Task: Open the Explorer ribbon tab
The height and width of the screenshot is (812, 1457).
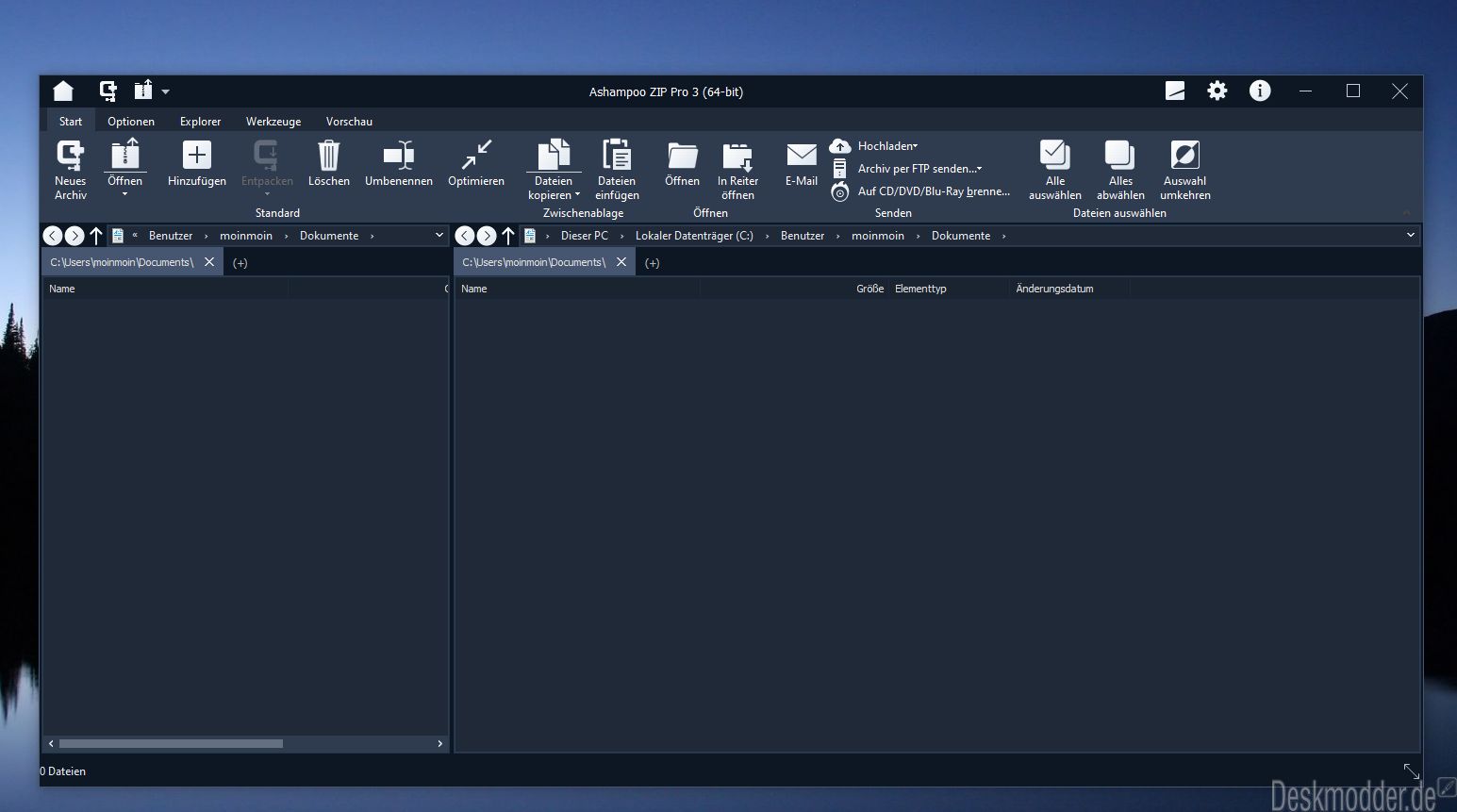Action: (201, 121)
